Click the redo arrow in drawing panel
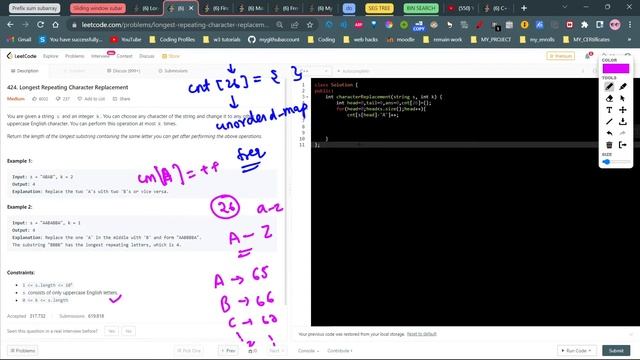 tap(623, 133)
